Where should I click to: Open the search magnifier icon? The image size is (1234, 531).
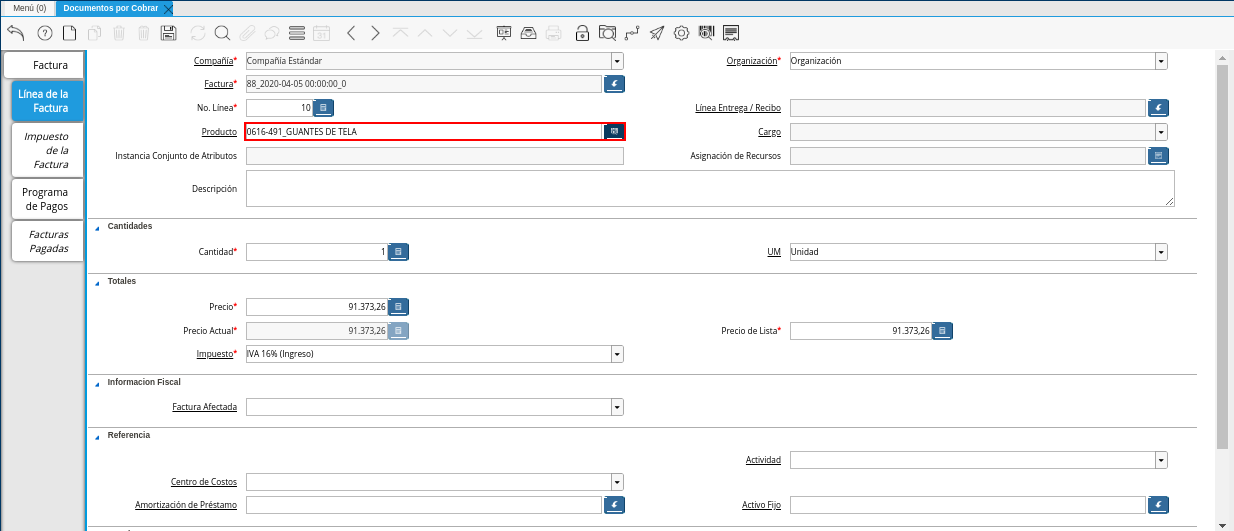coord(222,33)
